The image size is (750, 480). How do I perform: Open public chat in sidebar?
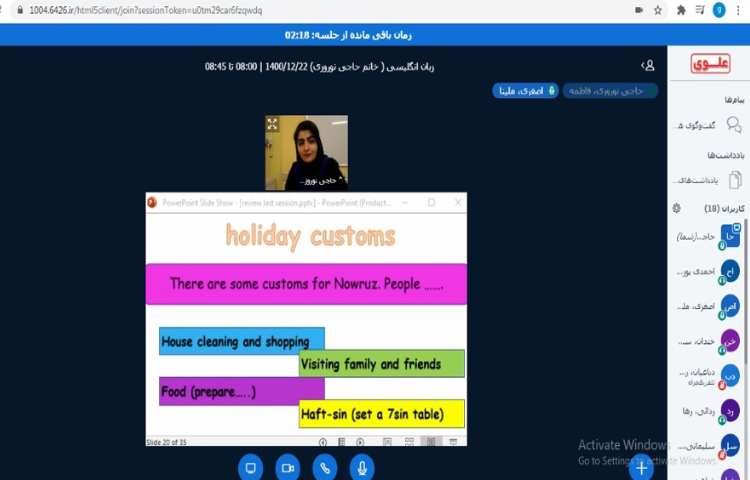(709, 124)
